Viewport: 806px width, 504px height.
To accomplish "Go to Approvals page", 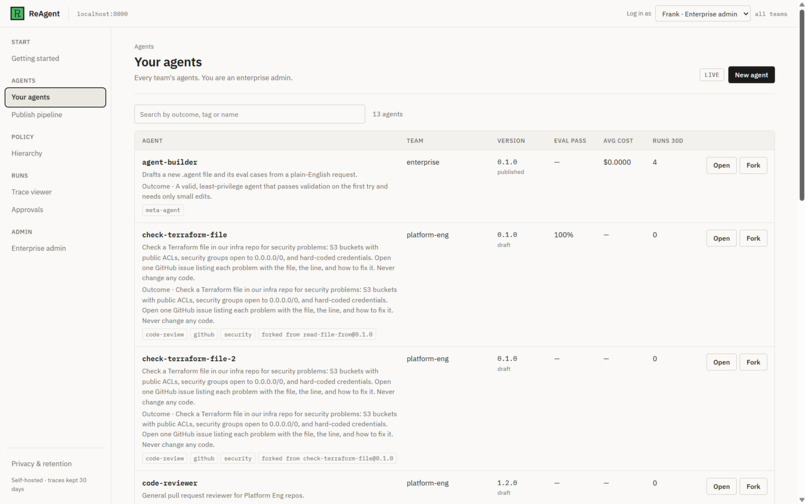I will [27, 210].
